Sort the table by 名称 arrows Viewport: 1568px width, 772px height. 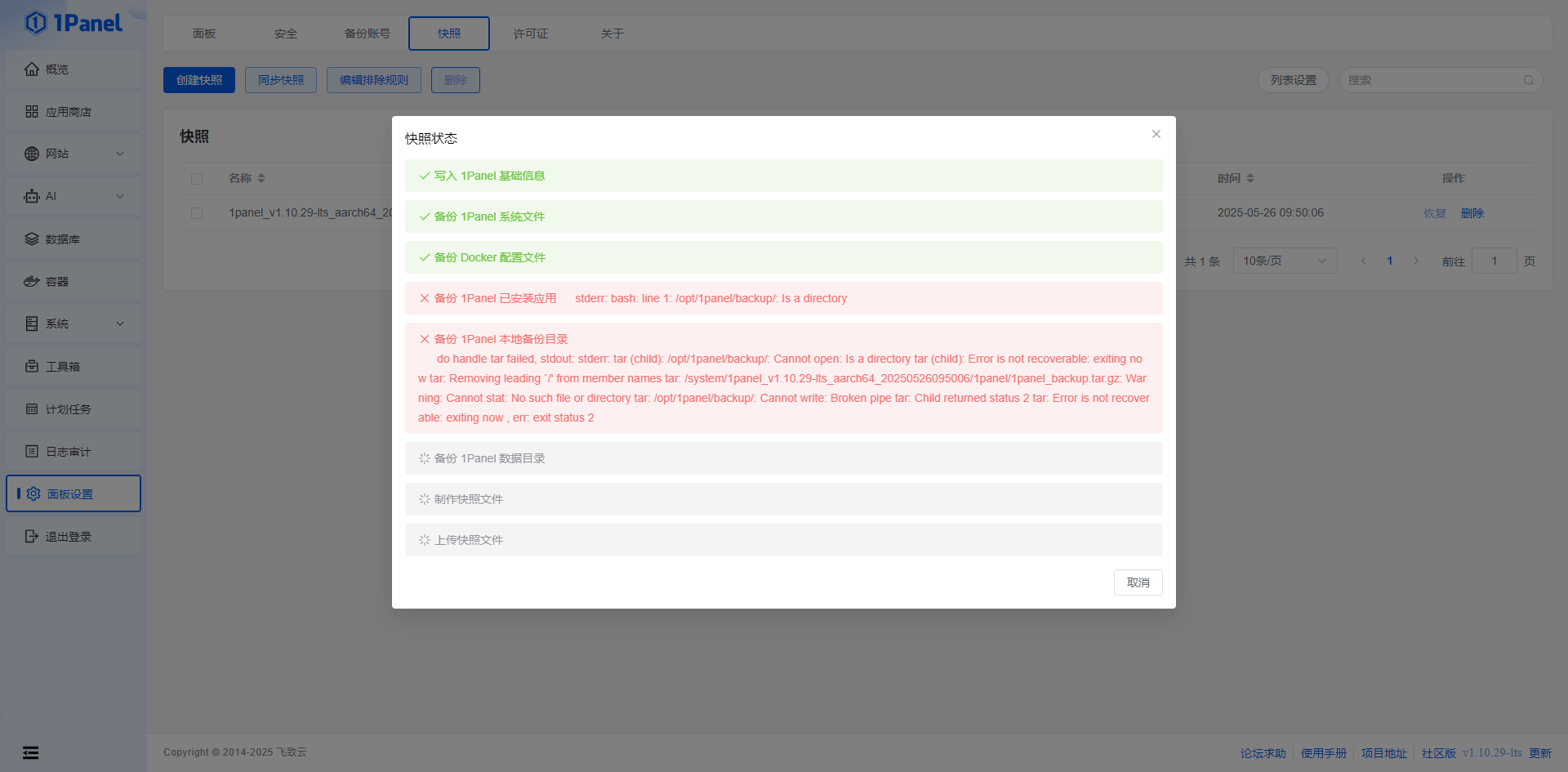click(261, 178)
